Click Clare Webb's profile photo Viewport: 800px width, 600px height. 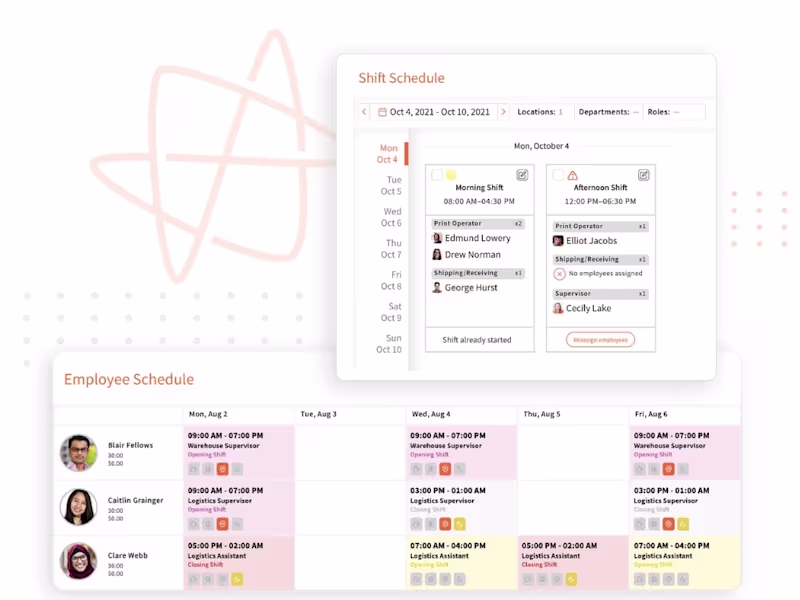coord(79,561)
